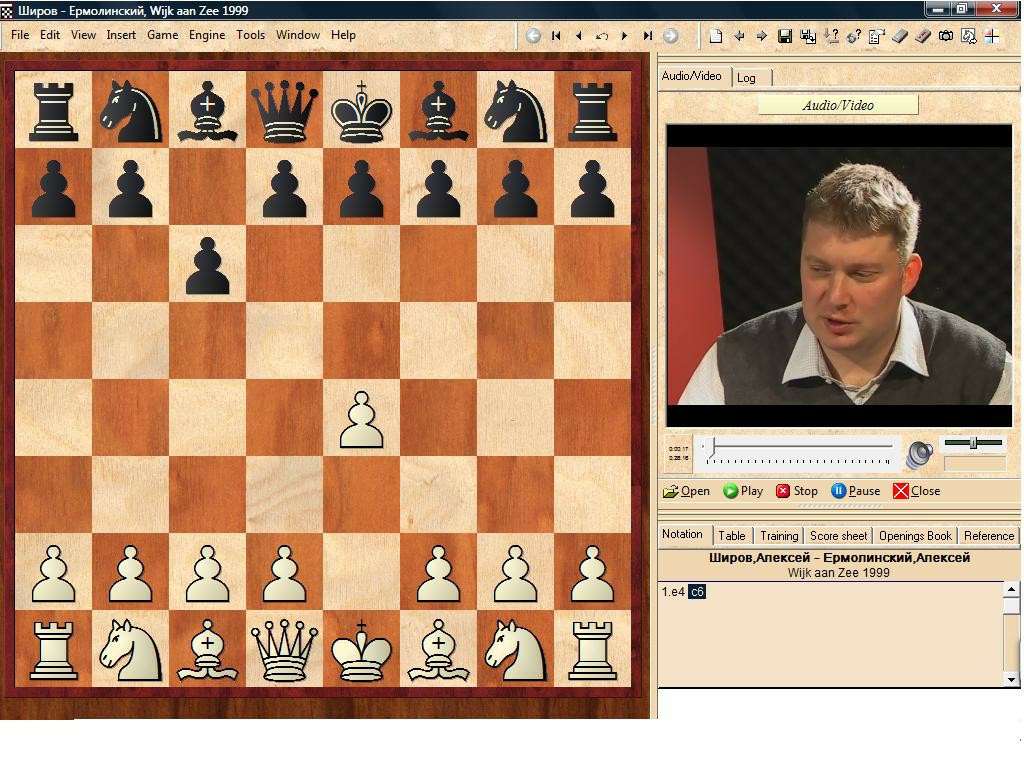1024x768 pixels.
Task: Click the game title Широв – Ермолинский header
Action: 839,558
